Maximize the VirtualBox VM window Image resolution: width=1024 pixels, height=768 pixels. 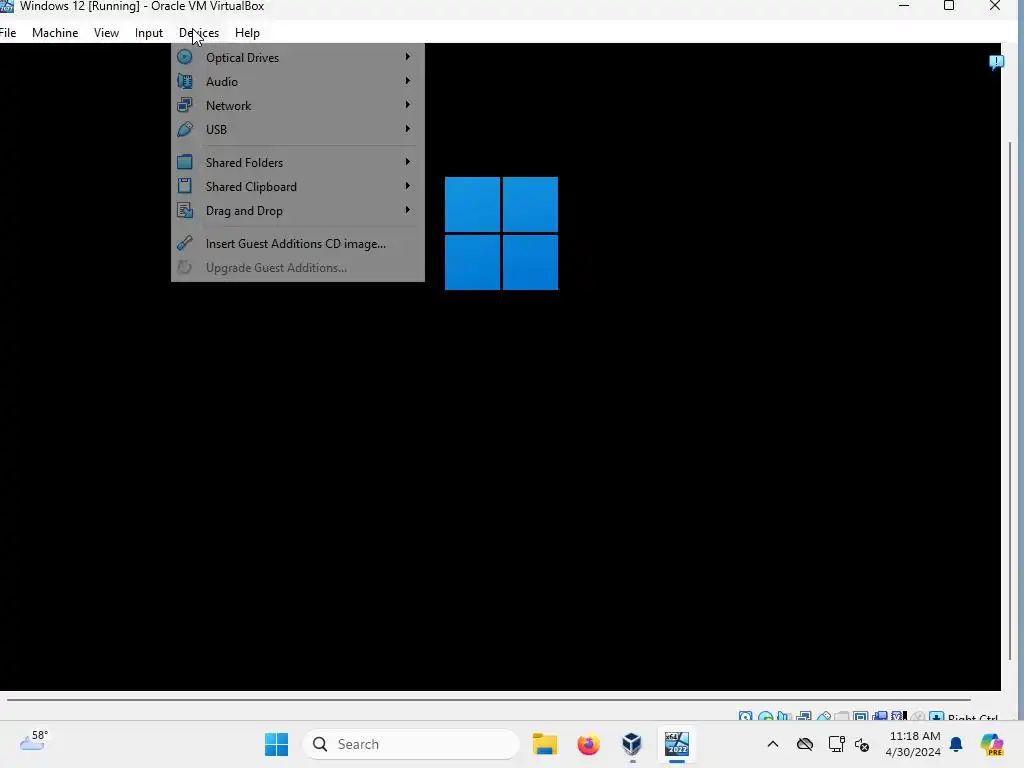pyautogui.click(x=949, y=6)
